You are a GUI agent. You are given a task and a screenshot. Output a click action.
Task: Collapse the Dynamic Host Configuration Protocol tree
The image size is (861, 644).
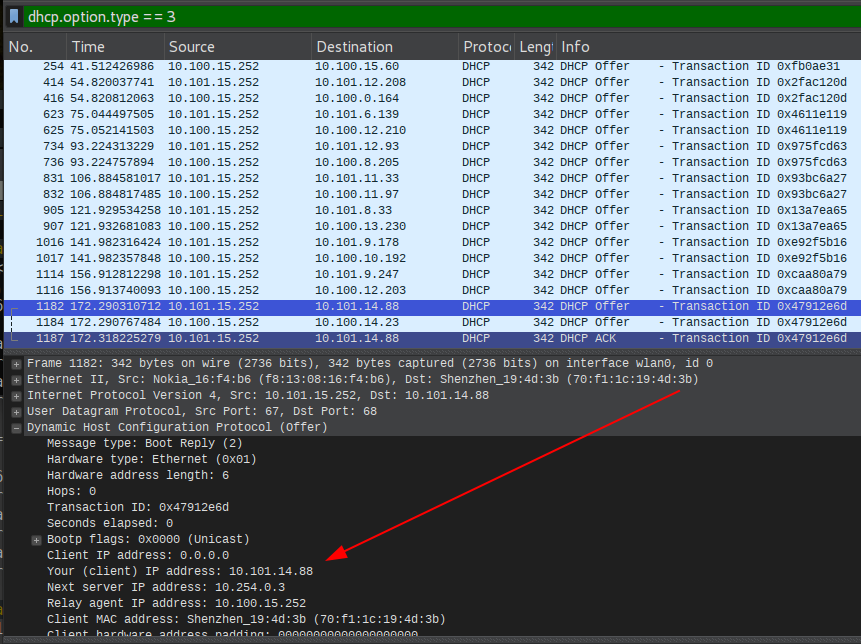[x=17, y=428]
